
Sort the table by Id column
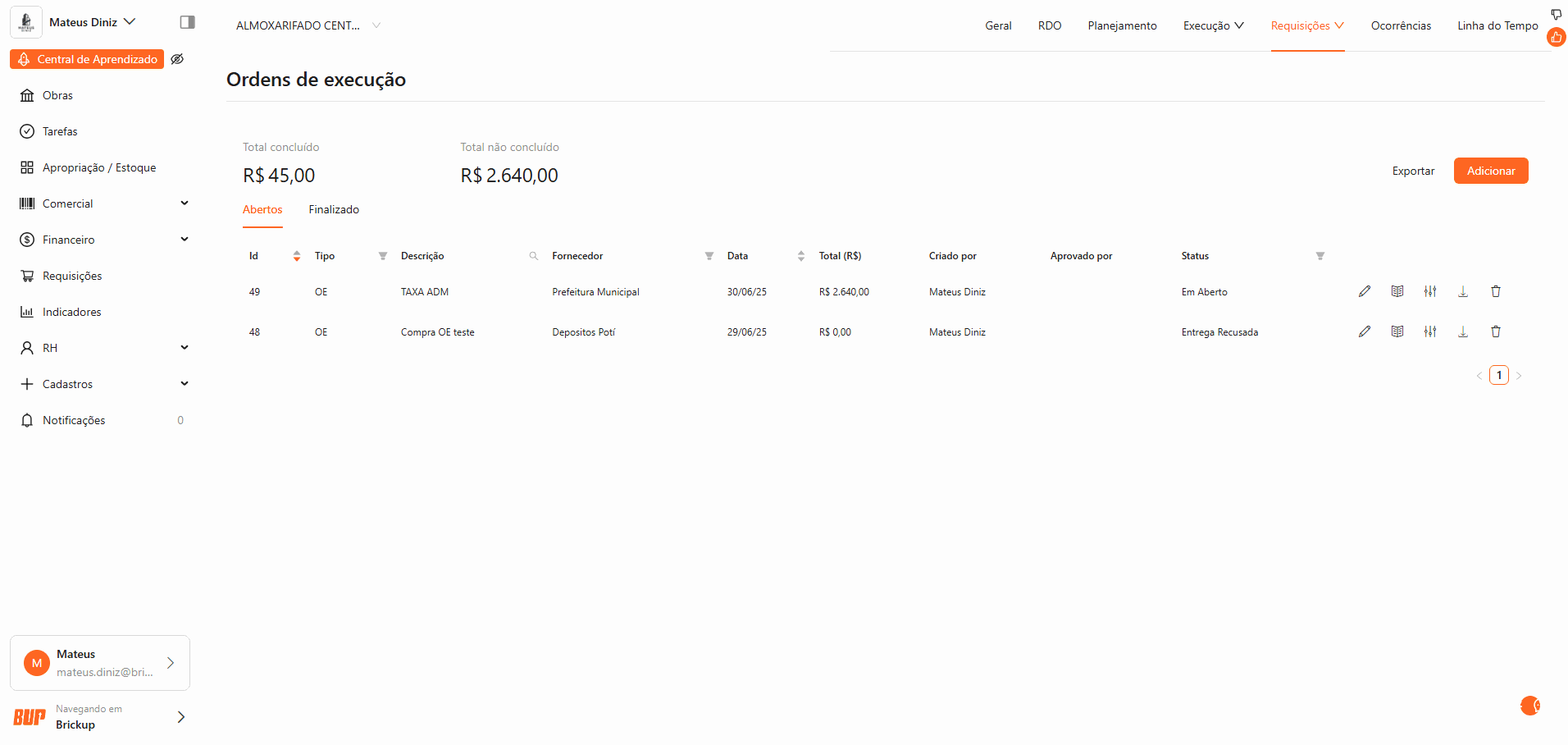(x=296, y=256)
